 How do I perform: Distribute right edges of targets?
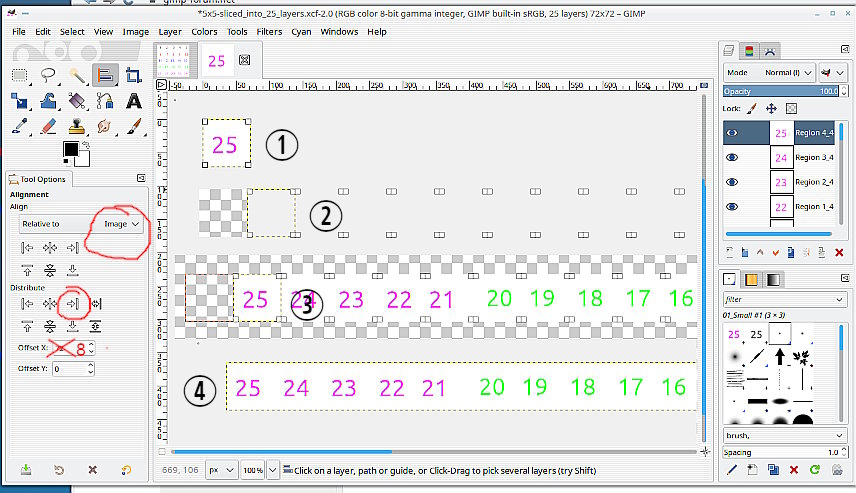pyautogui.click(x=73, y=304)
